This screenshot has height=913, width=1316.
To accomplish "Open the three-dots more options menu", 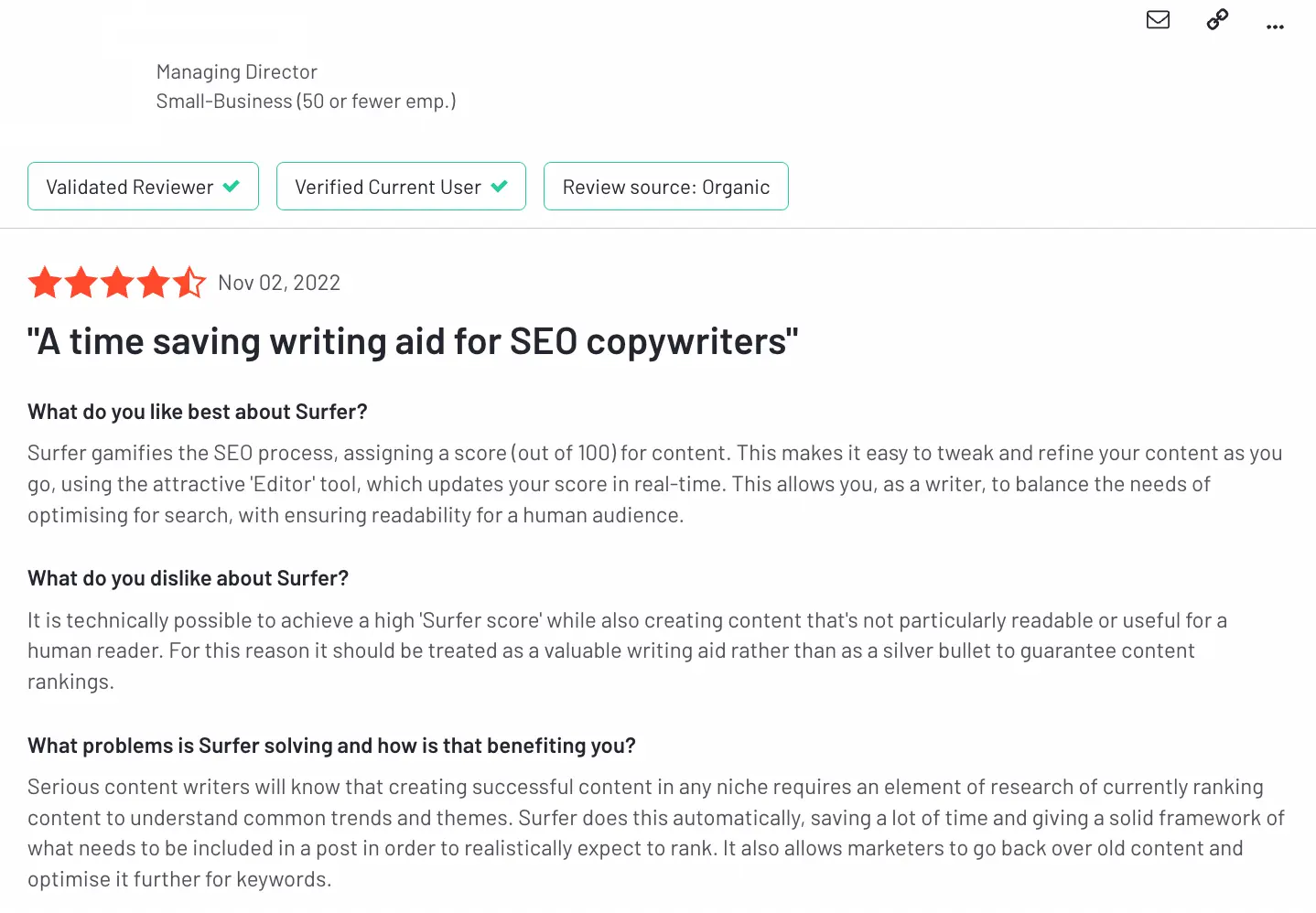I will [1275, 27].
